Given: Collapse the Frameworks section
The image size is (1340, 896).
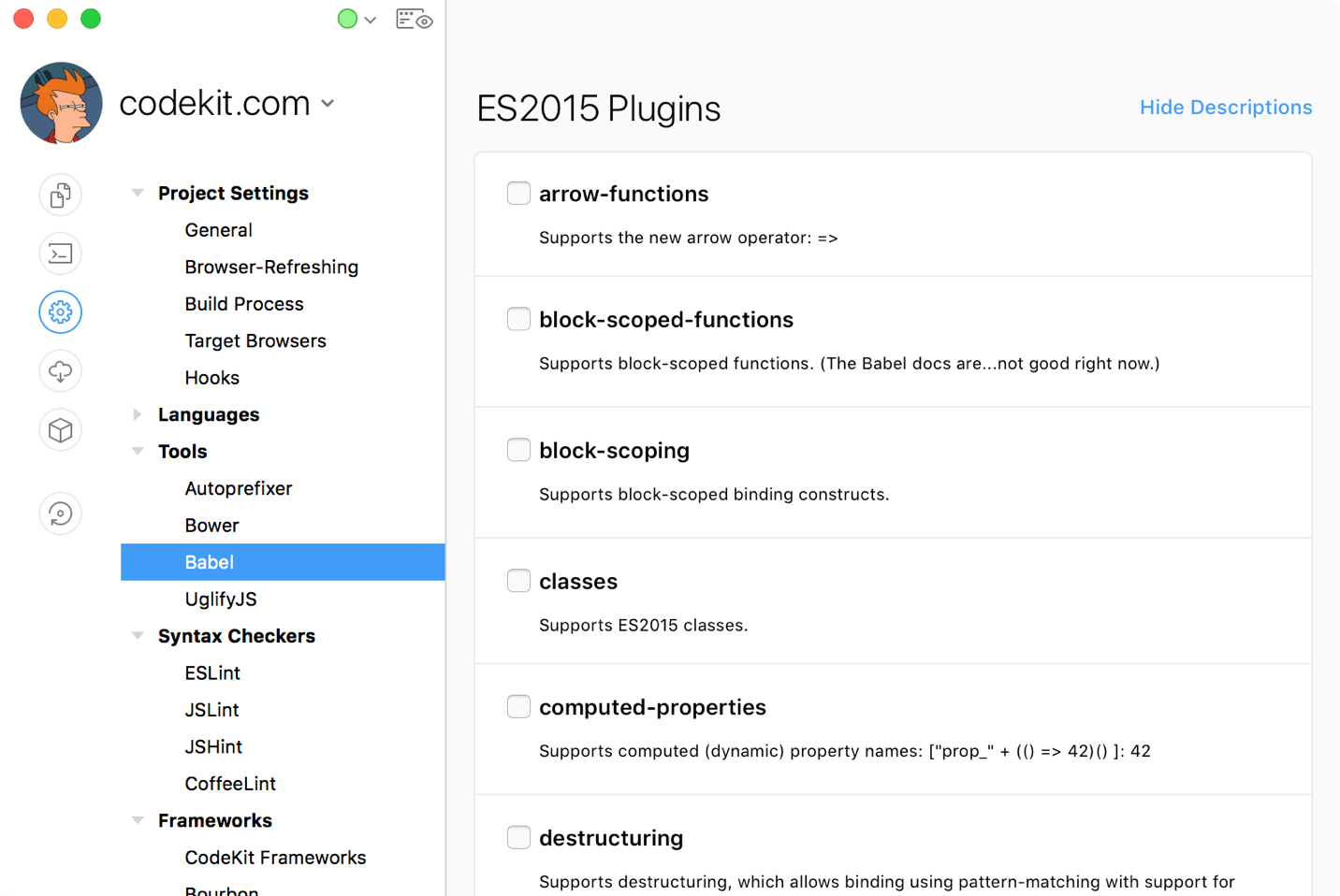Looking at the screenshot, I should tap(138, 820).
